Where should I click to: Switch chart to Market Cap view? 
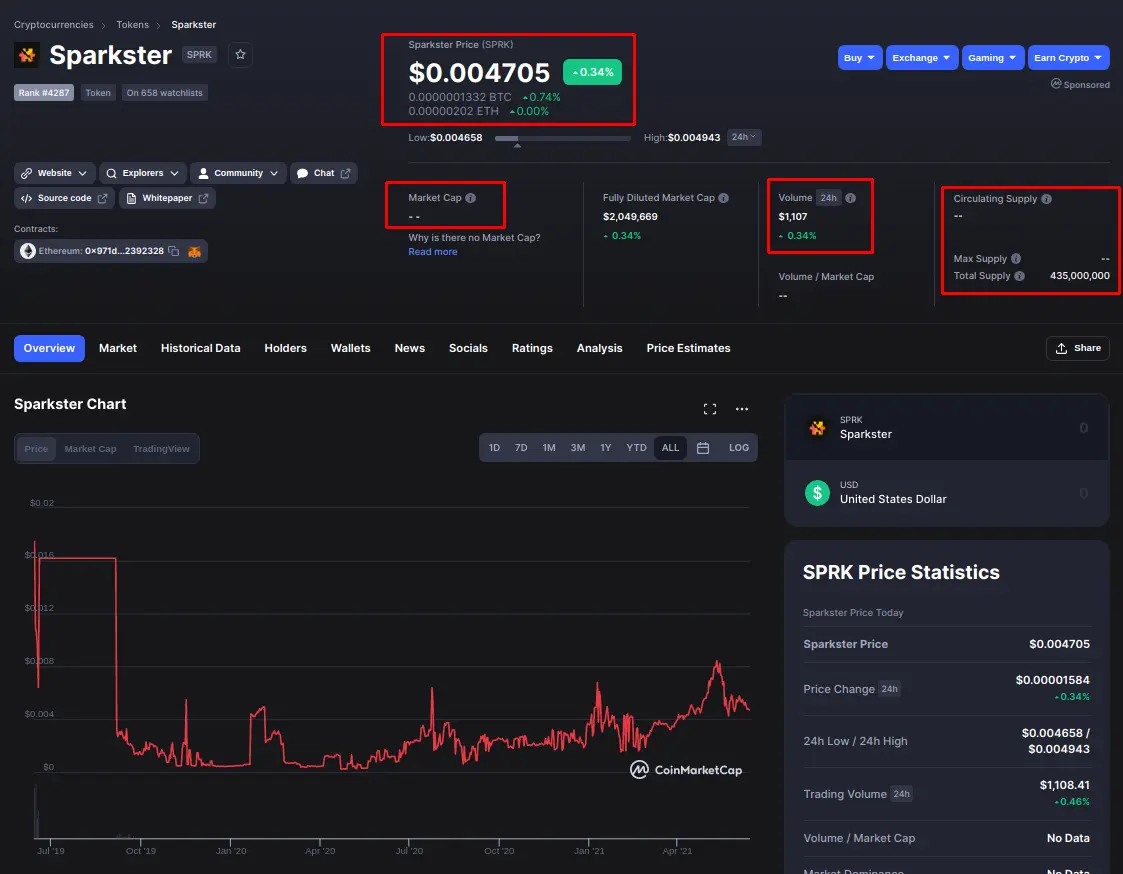(x=90, y=449)
